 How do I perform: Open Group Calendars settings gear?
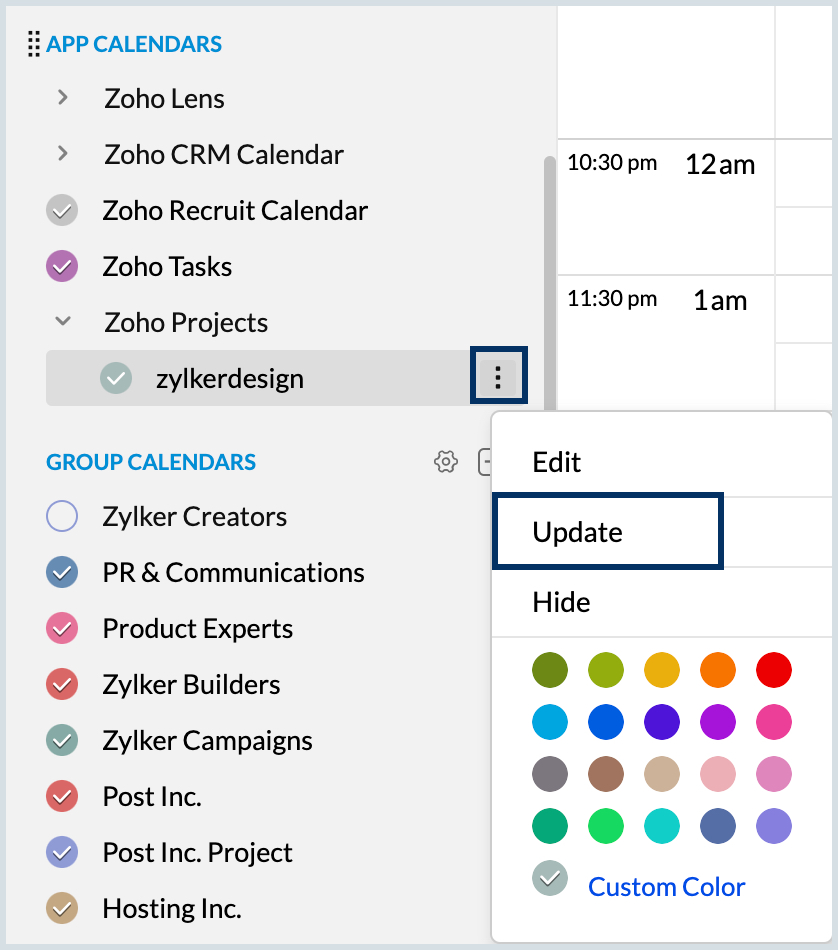pyautogui.click(x=446, y=462)
